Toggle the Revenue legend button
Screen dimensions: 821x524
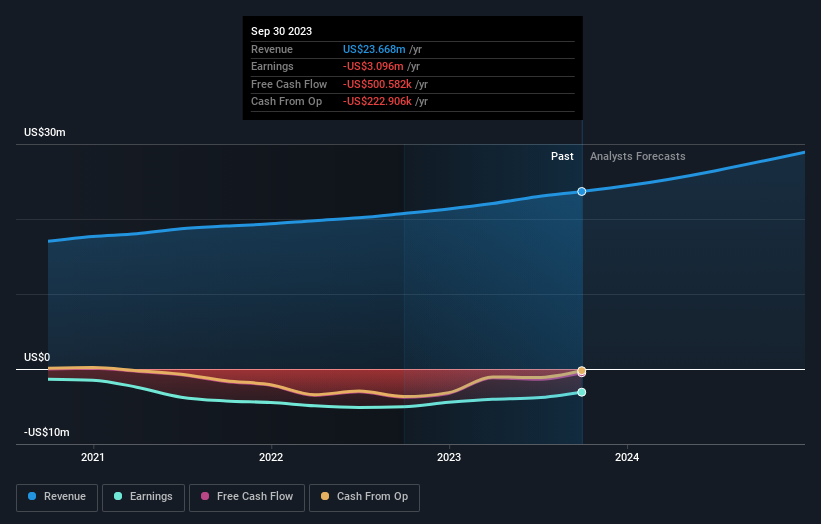coord(57,497)
